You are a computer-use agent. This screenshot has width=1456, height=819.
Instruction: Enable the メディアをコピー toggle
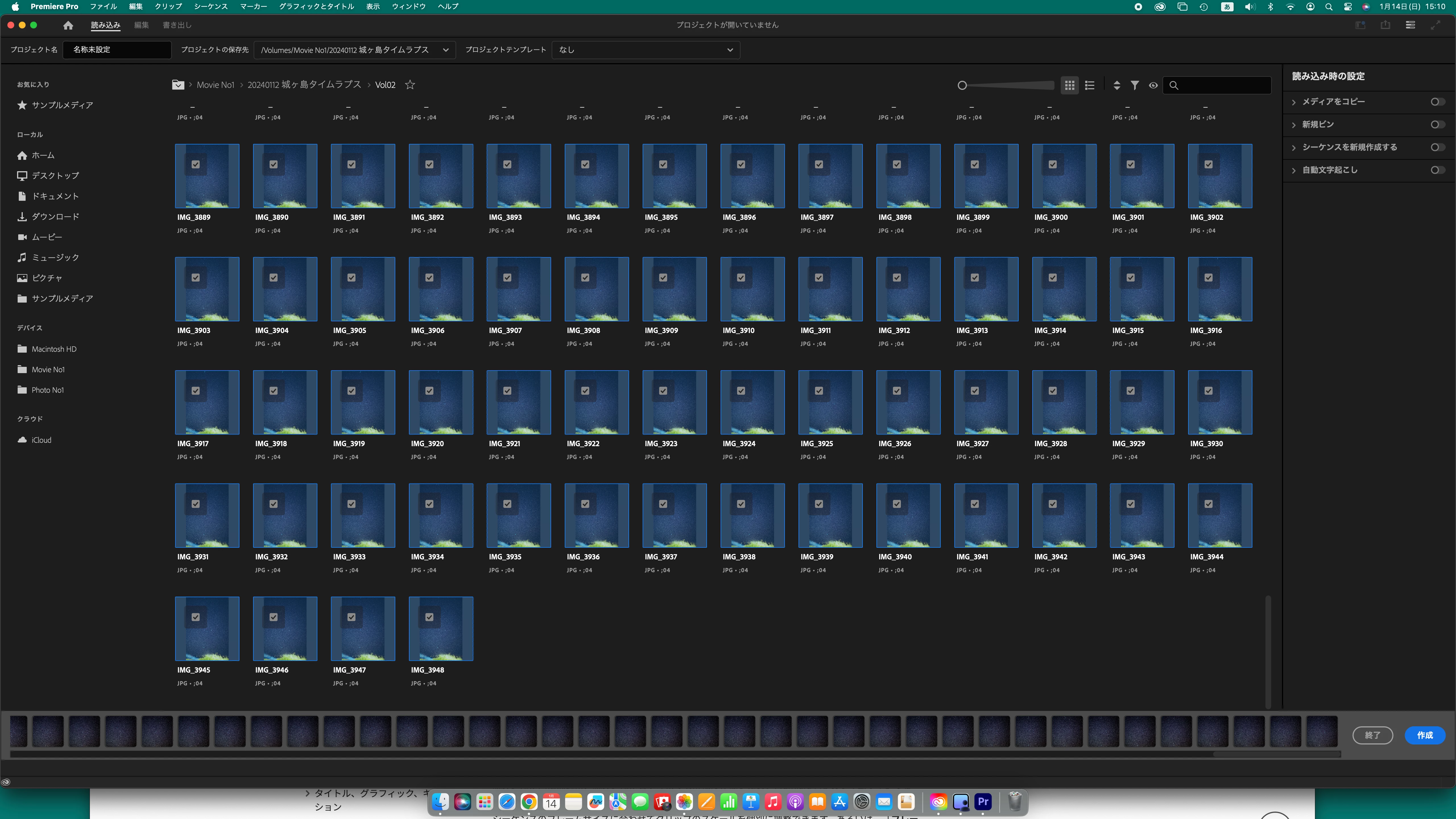(x=1437, y=102)
